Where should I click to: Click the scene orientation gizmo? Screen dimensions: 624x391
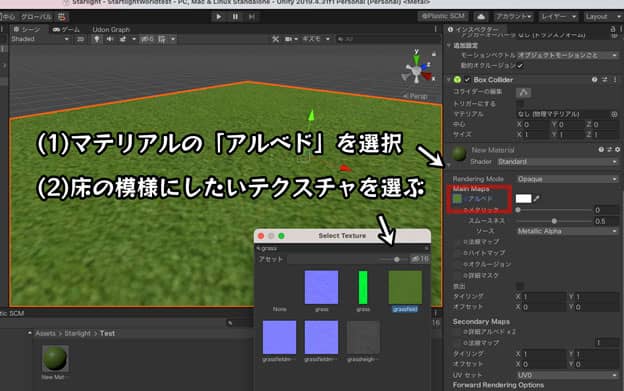coord(418,68)
